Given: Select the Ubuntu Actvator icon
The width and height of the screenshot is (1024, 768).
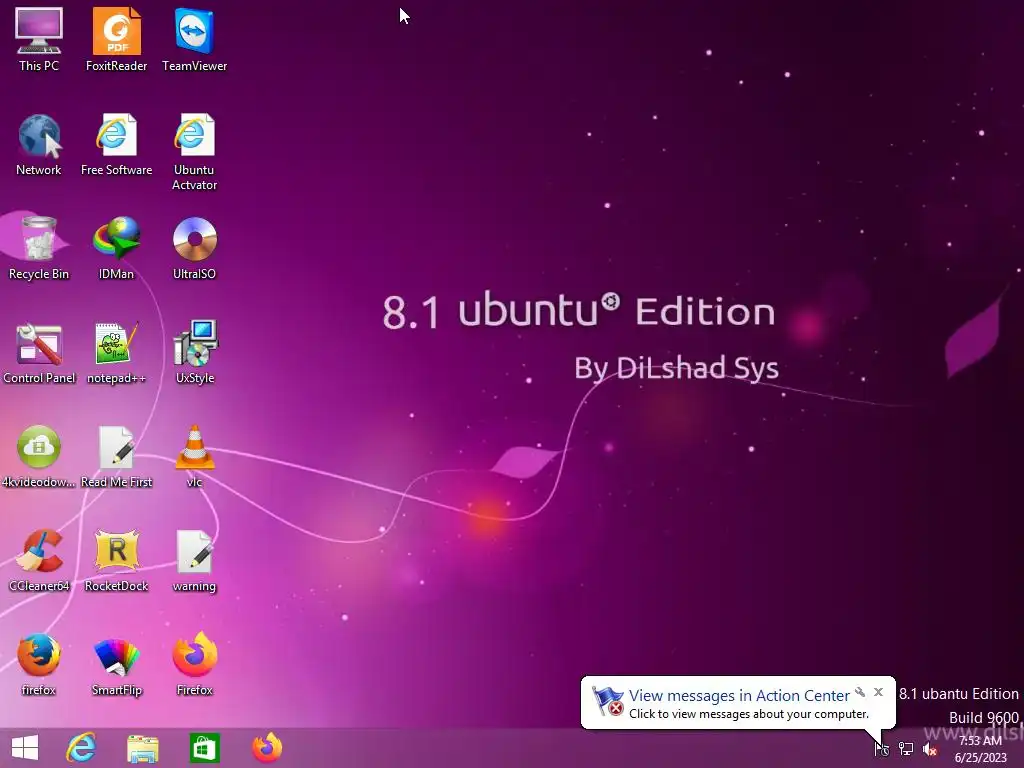Looking at the screenshot, I should click(194, 152).
